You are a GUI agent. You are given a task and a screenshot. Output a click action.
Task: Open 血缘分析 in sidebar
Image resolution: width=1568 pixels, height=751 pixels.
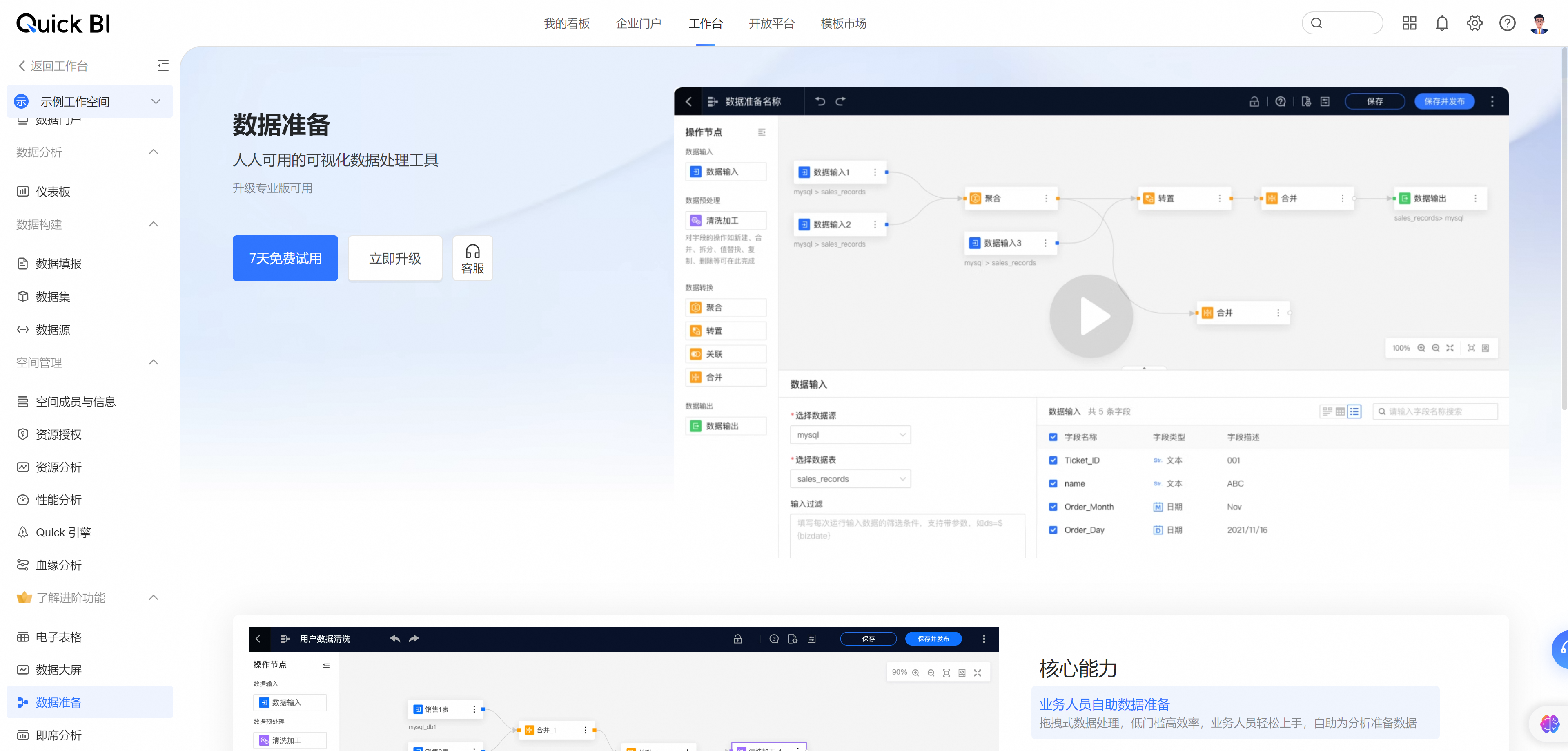(58, 565)
